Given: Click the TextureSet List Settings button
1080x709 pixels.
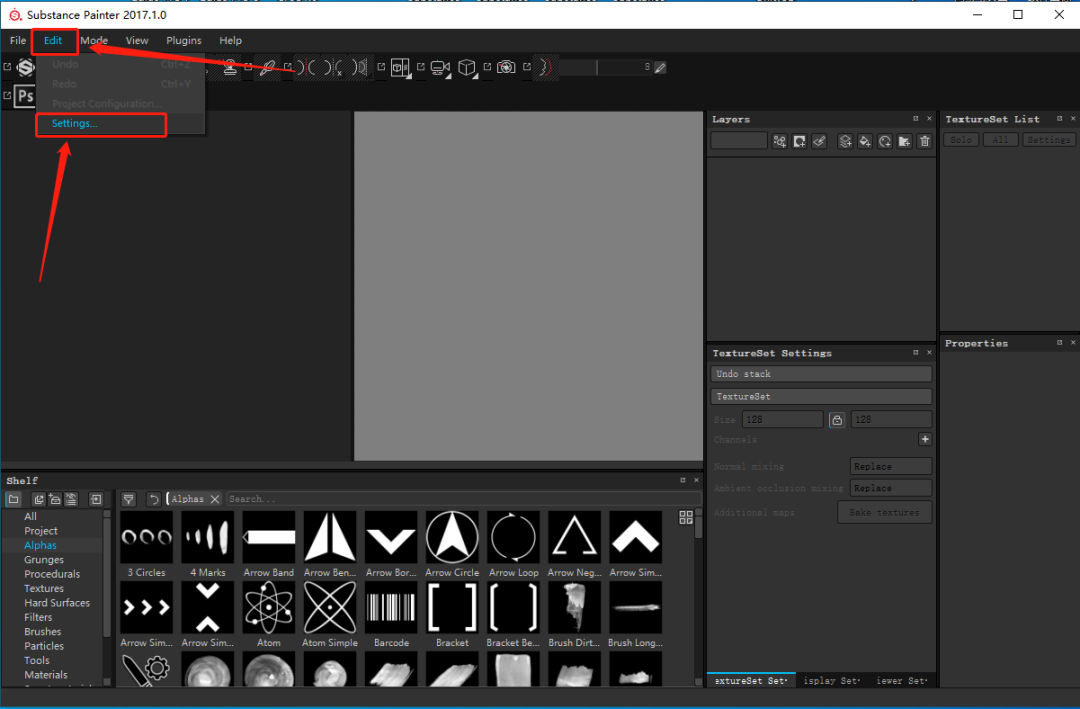Looking at the screenshot, I should (1048, 140).
